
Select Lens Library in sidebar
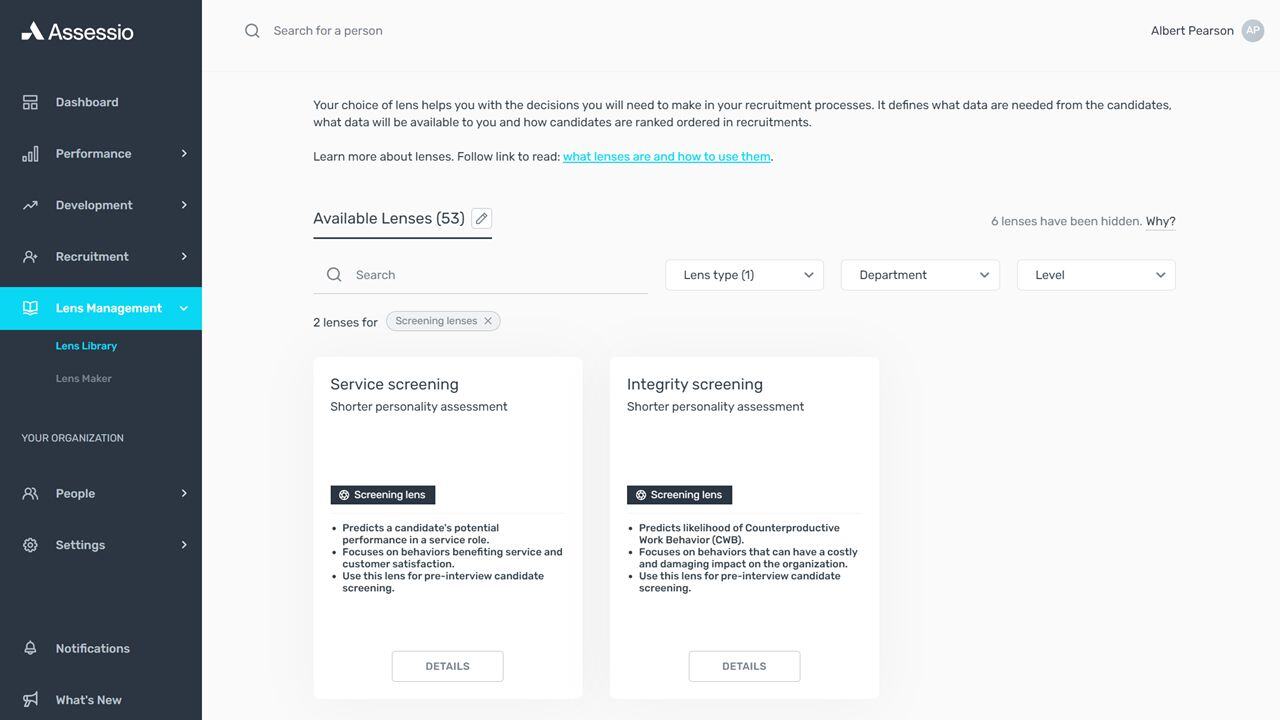click(x=86, y=346)
